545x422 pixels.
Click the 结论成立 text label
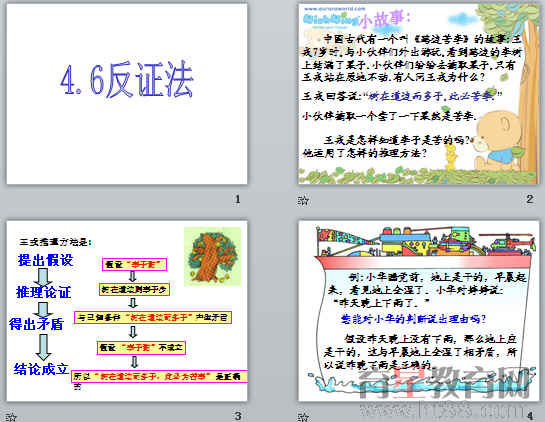(x=41, y=369)
